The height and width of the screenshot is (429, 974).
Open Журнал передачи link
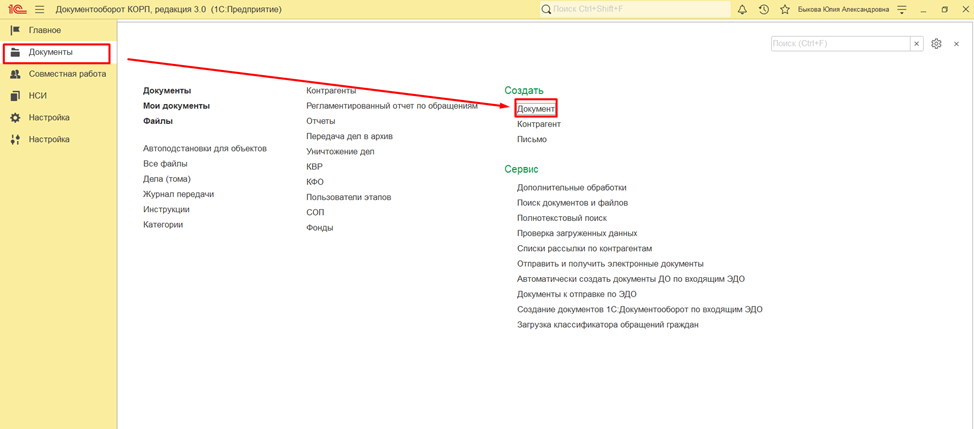[178, 194]
